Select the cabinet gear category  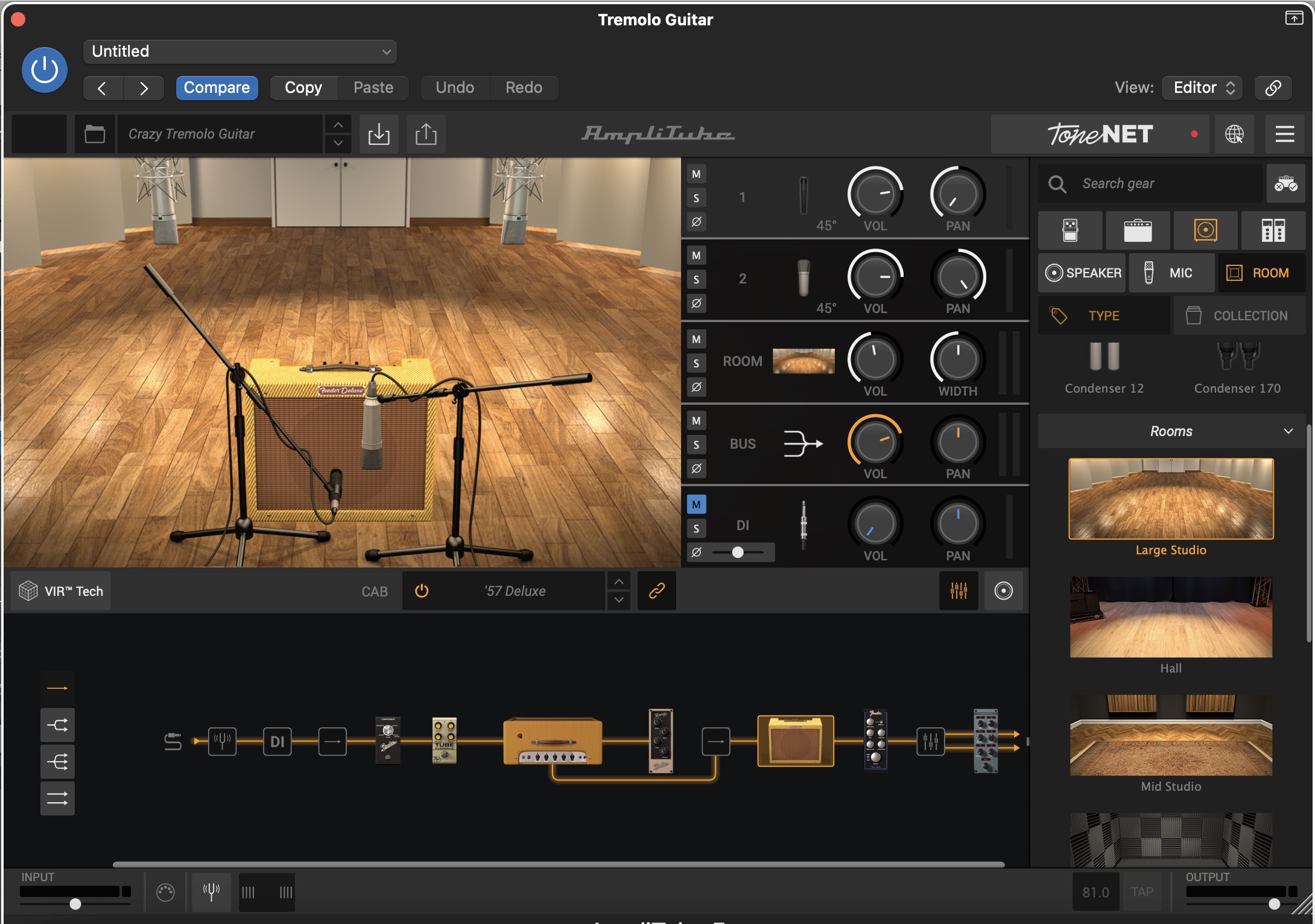pyautogui.click(x=1205, y=230)
